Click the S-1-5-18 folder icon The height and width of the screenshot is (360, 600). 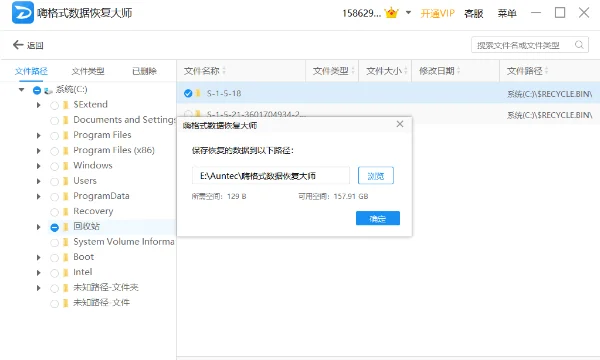point(198,93)
